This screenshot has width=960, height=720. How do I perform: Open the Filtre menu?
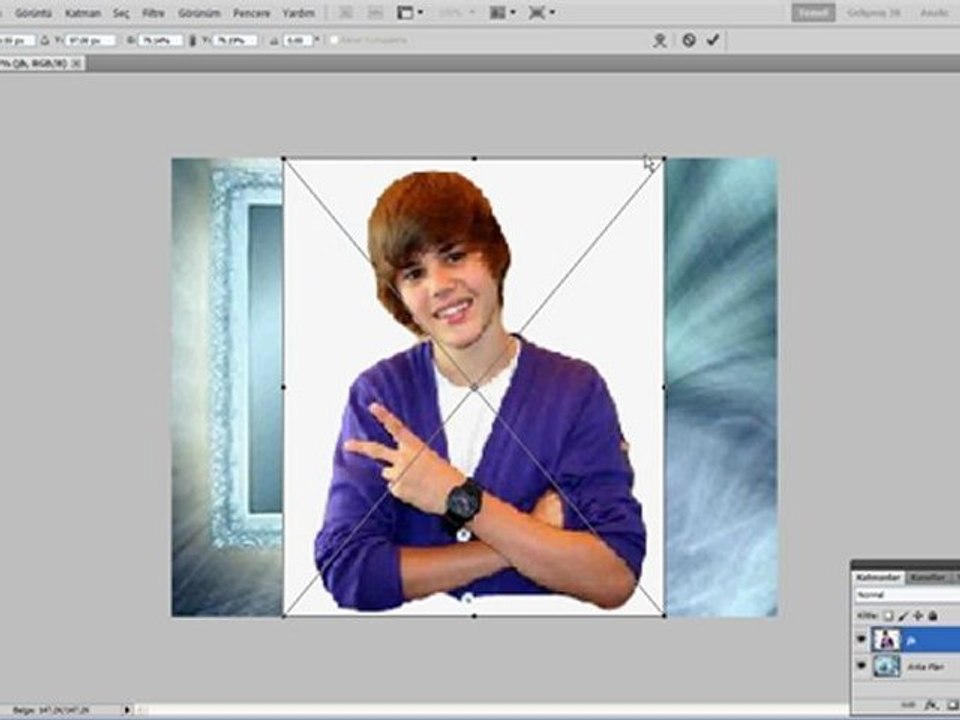click(x=154, y=13)
